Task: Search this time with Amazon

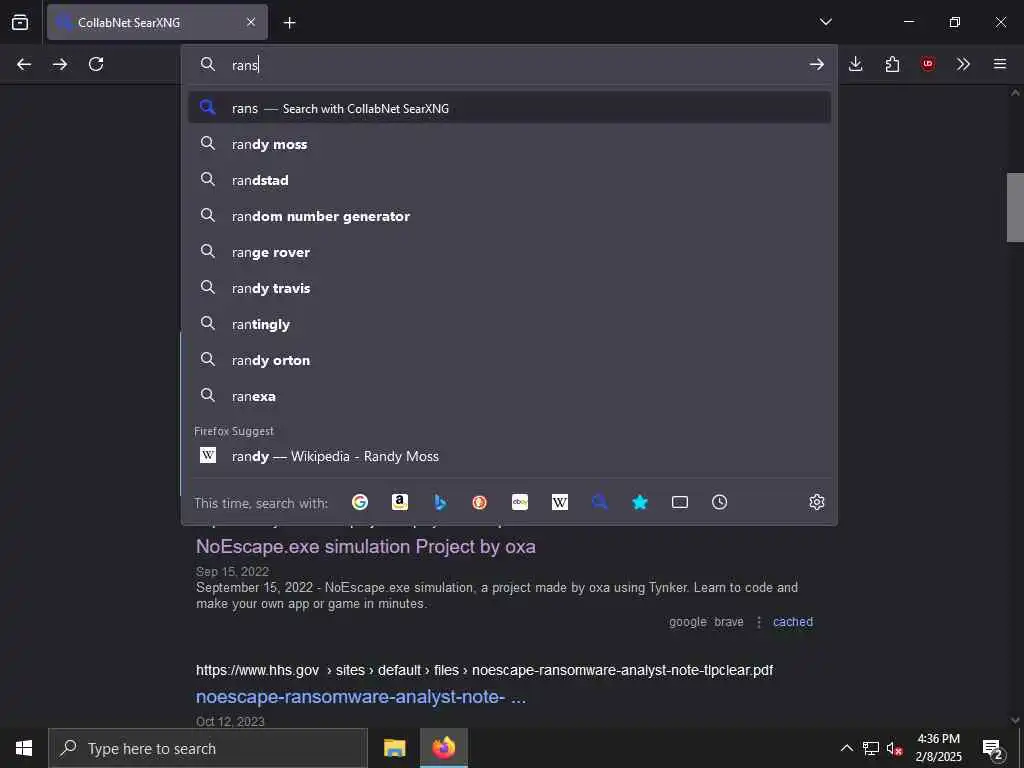Action: point(400,502)
